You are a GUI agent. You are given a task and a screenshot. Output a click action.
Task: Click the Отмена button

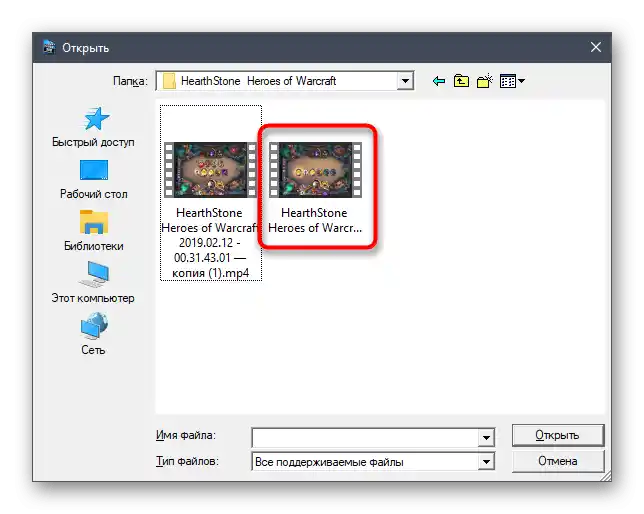[558, 461]
